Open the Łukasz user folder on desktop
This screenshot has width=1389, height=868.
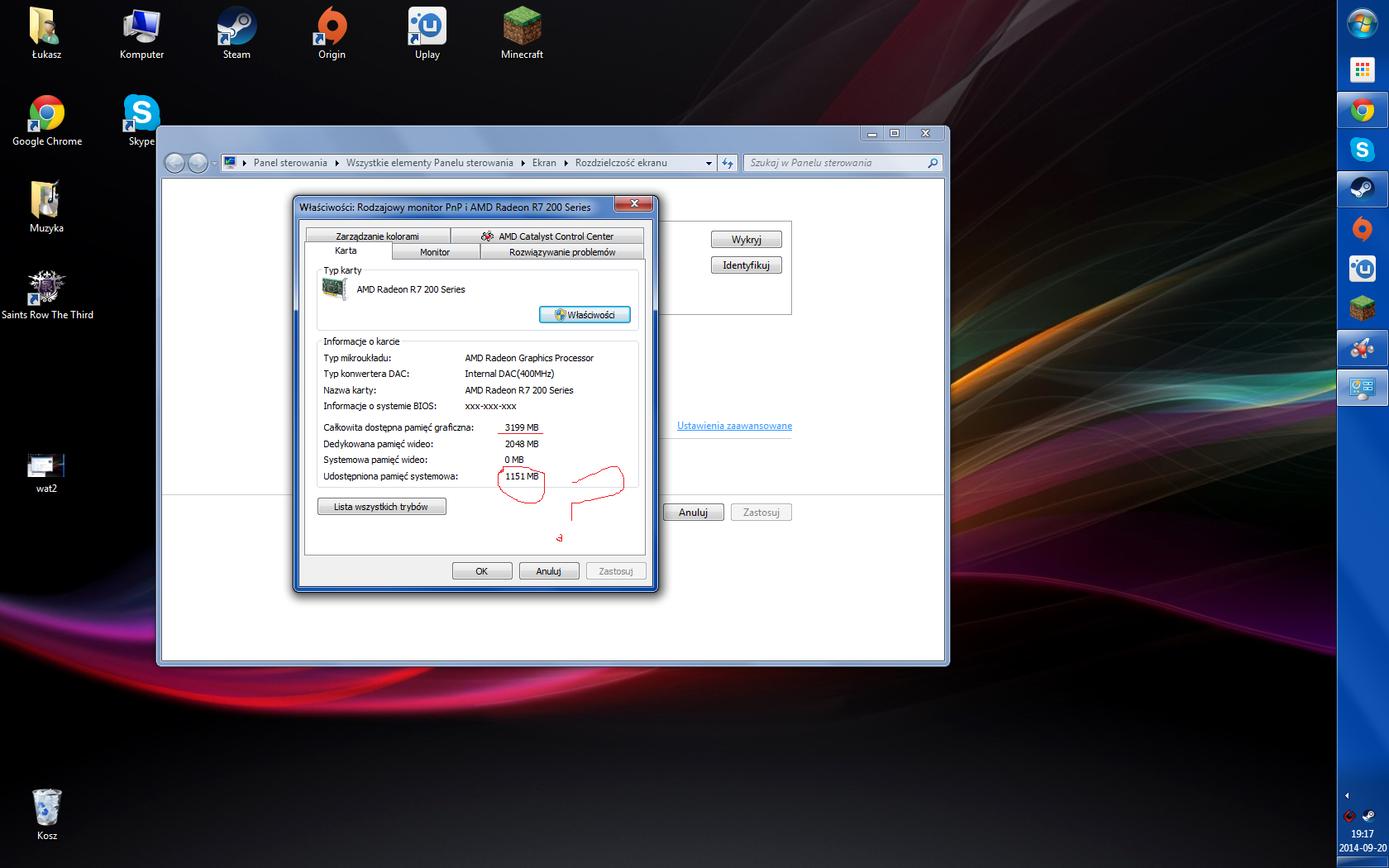tap(46, 33)
